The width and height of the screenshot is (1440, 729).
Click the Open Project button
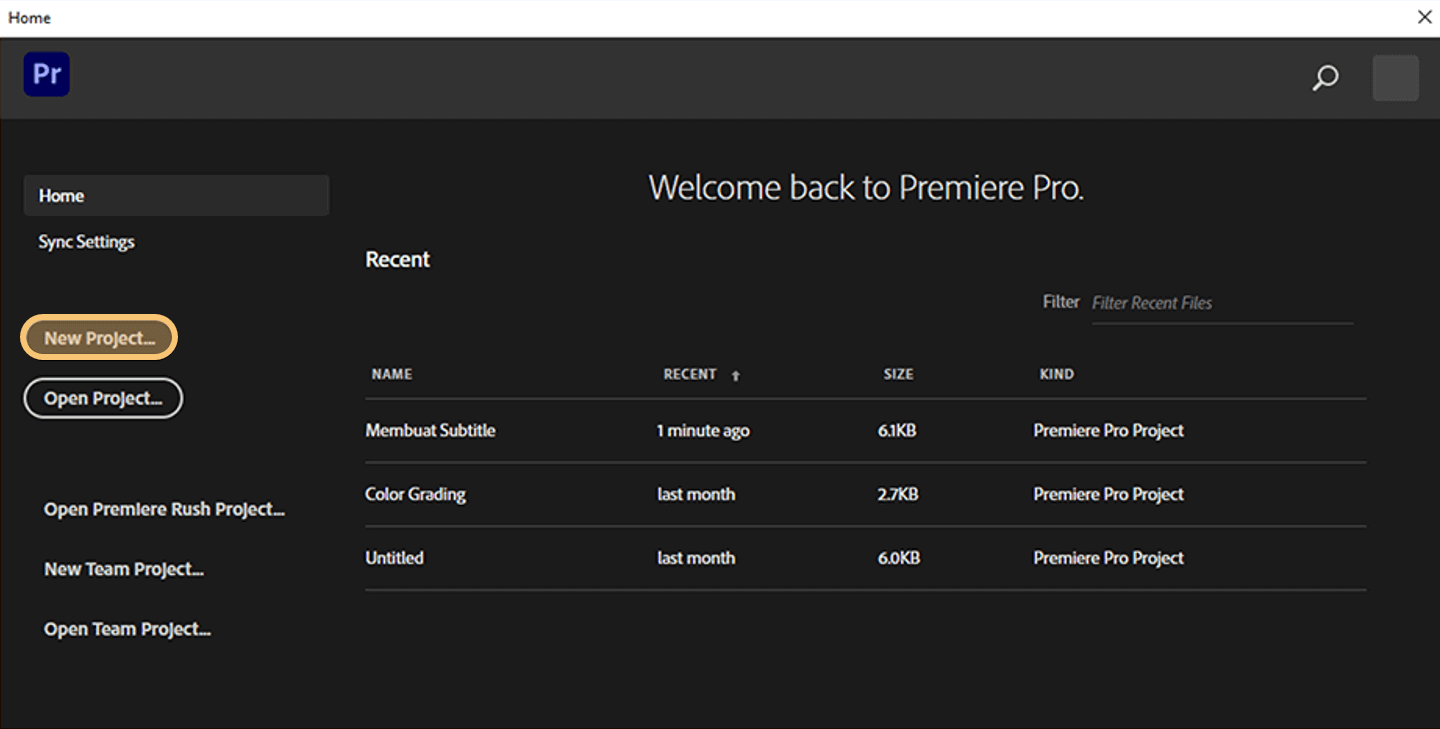(x=103, y=398)
